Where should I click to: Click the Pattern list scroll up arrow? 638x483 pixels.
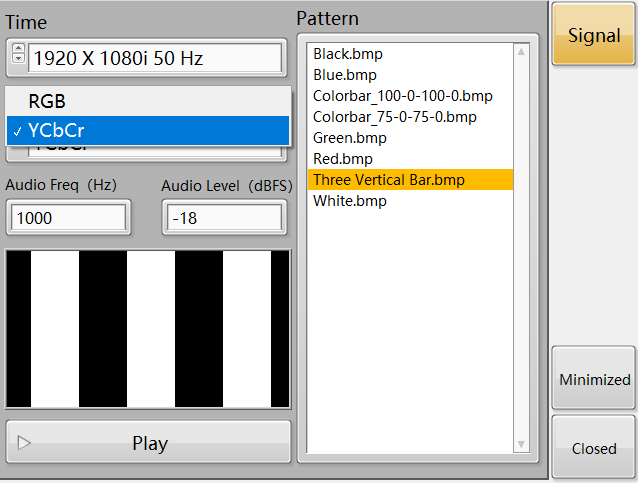[521, 50]
